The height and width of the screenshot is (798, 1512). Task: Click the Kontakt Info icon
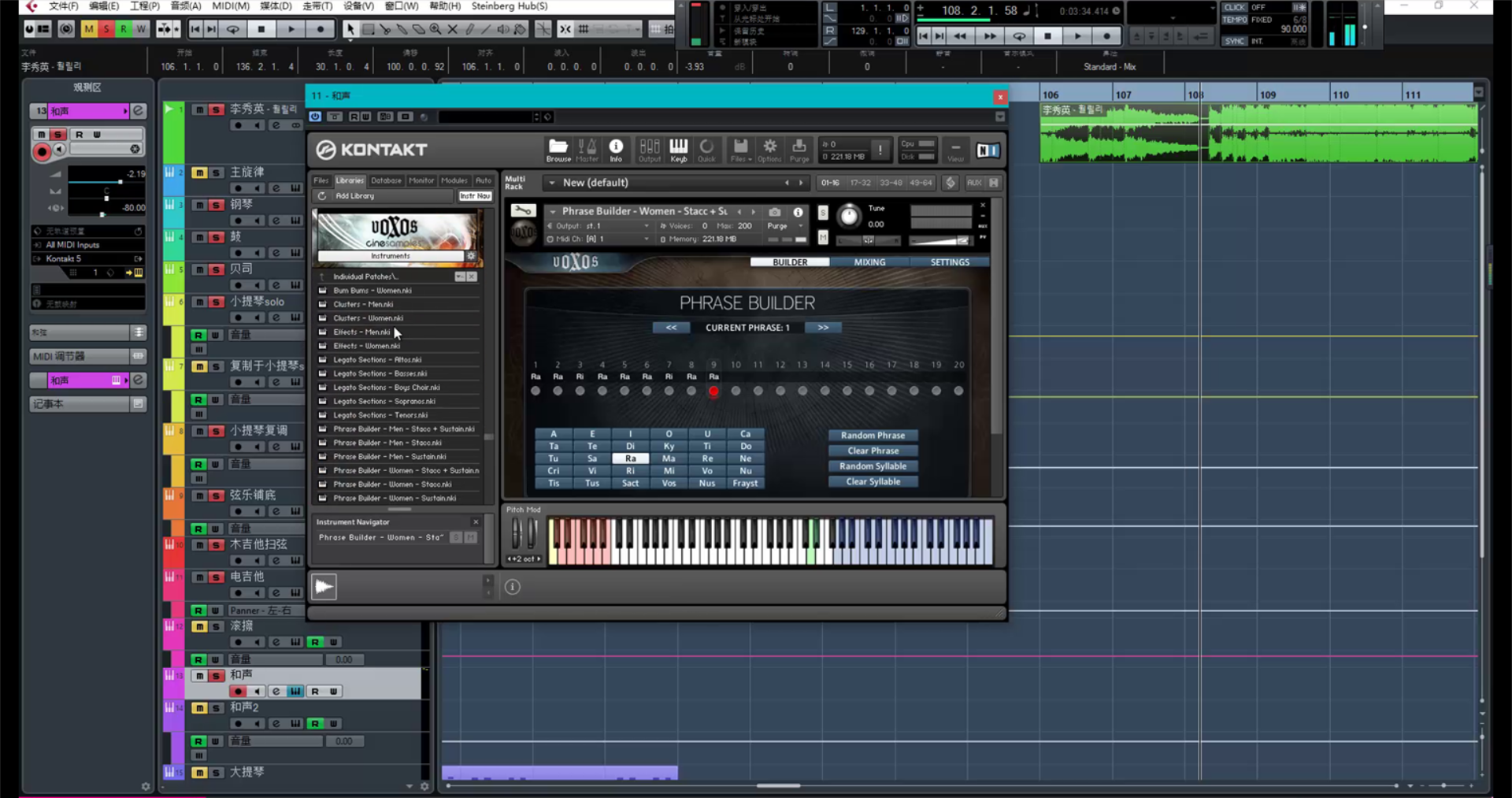point(616,149)
